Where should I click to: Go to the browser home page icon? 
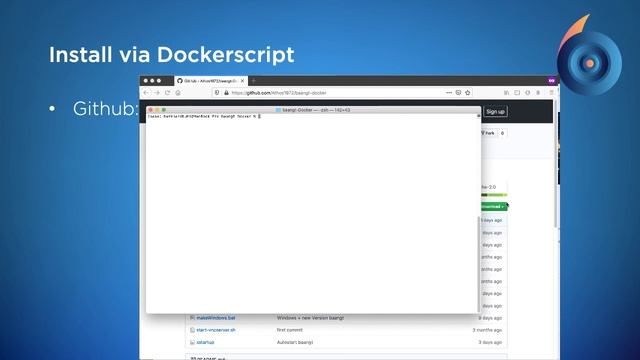pyautogui.click(x=178, y=93)
